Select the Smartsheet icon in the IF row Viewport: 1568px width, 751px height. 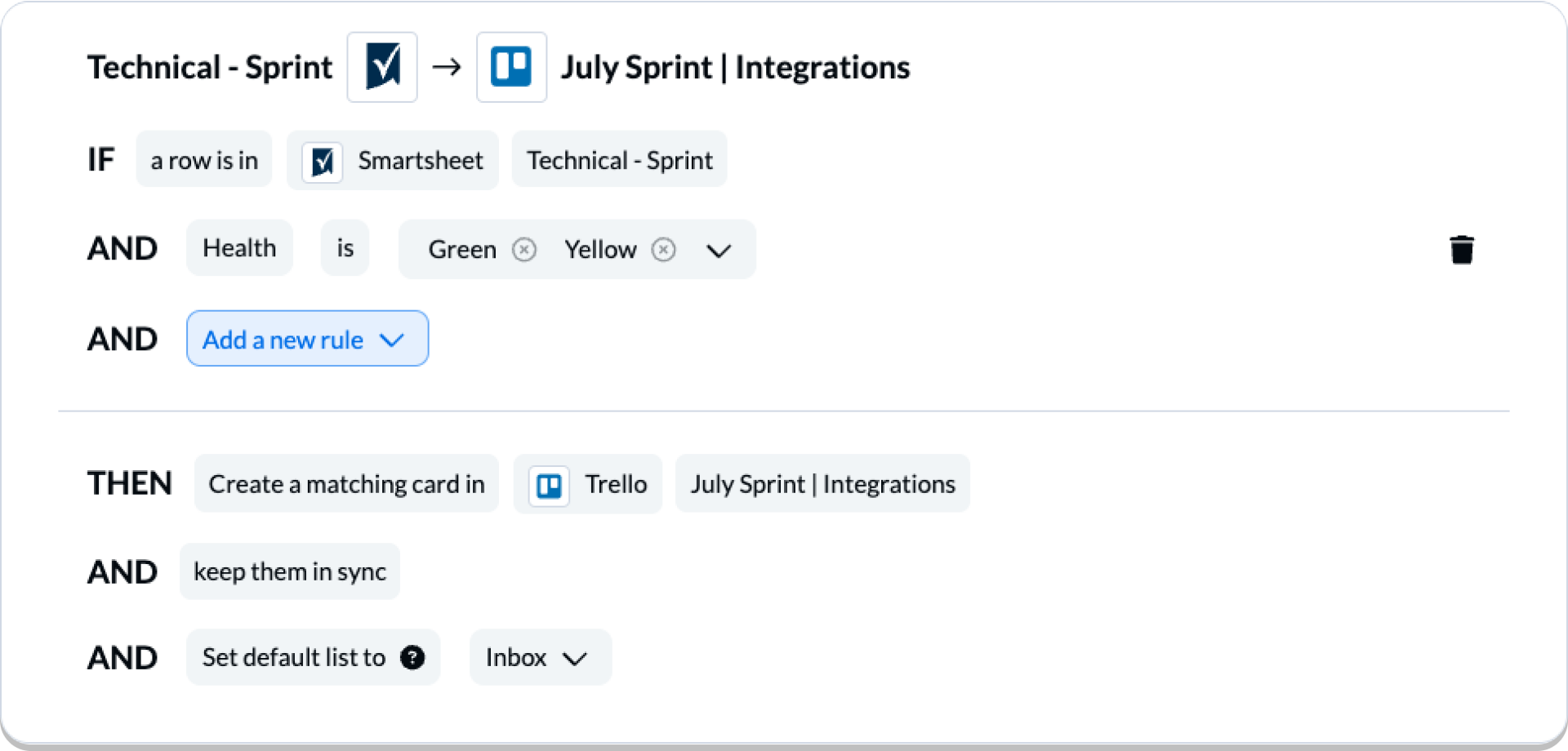(x=323, y=160)
